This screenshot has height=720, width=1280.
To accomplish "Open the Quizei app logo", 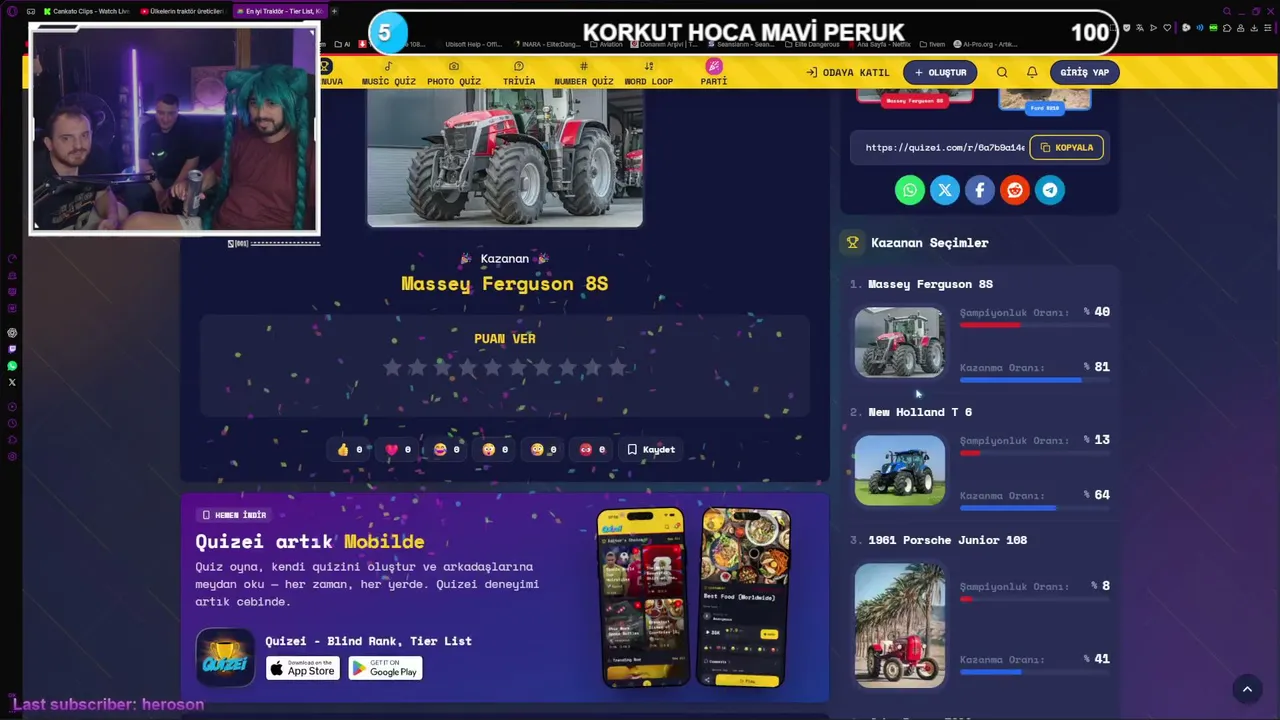I will [225, 657].
